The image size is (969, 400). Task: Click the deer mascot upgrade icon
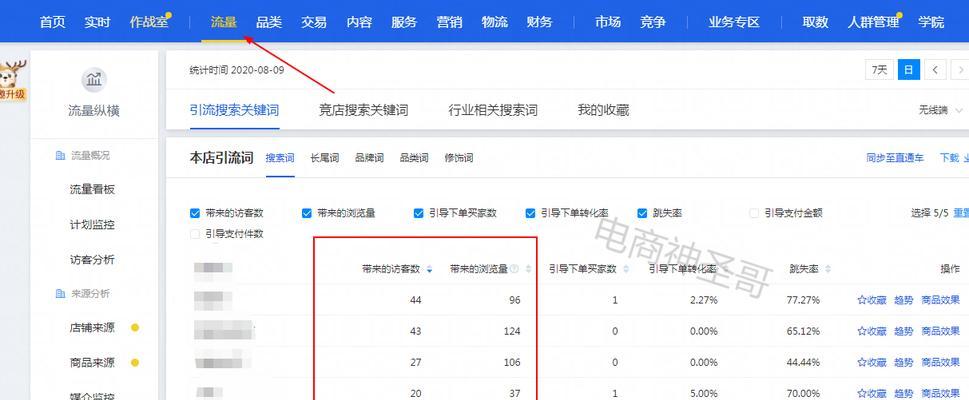(12, 80)
